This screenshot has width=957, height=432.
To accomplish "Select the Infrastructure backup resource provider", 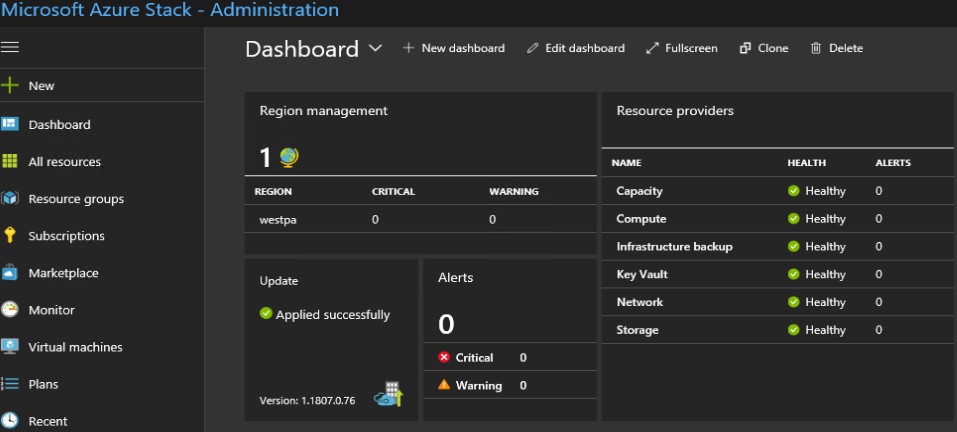I will click(674, 246).
